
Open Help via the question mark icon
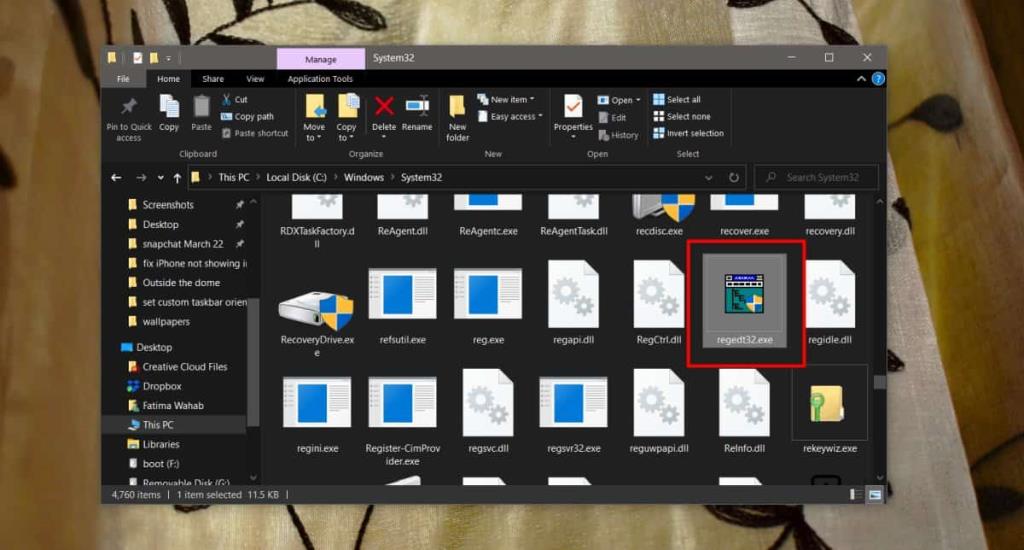point(878,78)
